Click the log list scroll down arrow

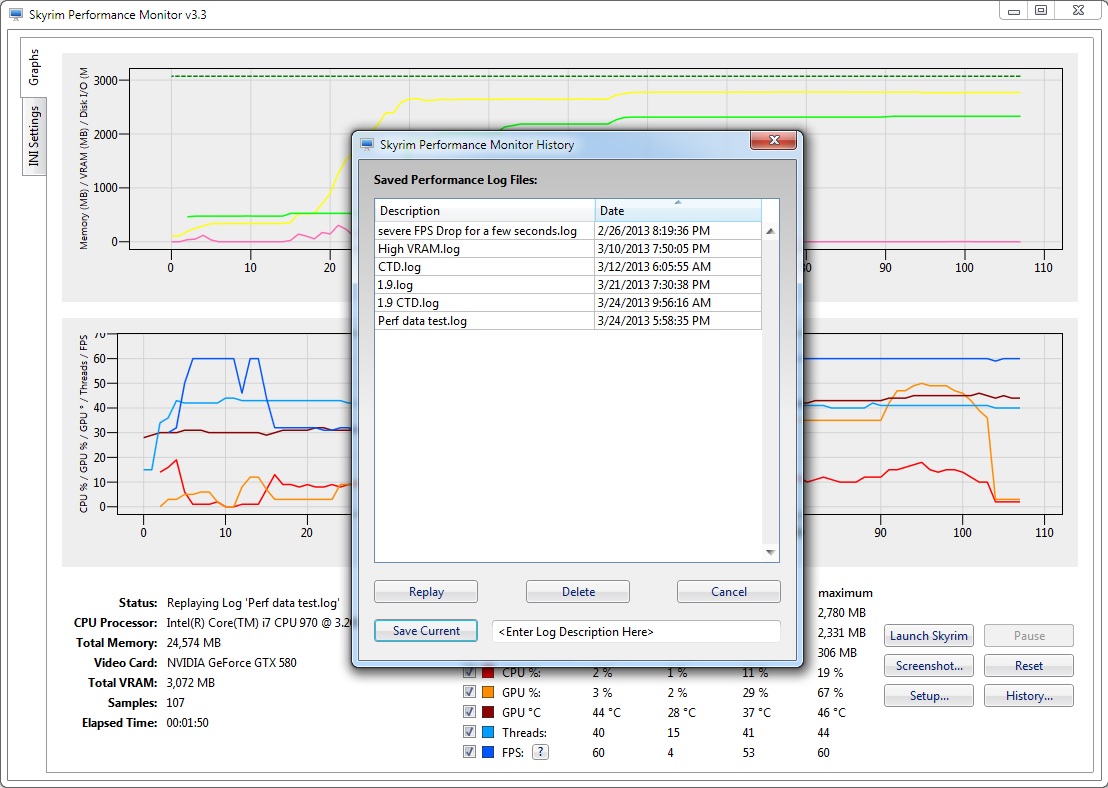click(770, 552)
